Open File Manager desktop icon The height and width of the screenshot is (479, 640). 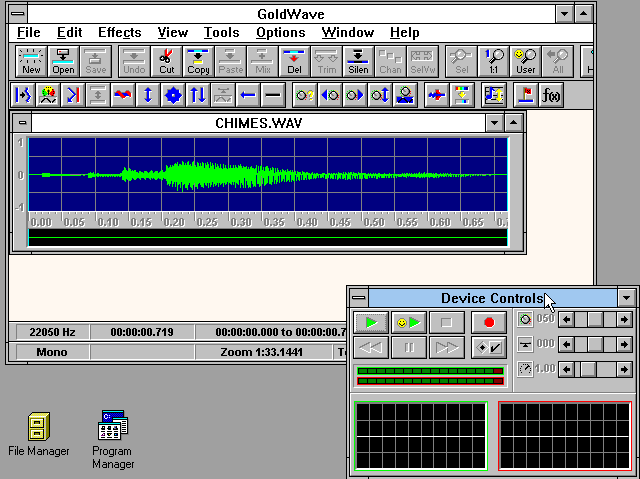point(39,434)
